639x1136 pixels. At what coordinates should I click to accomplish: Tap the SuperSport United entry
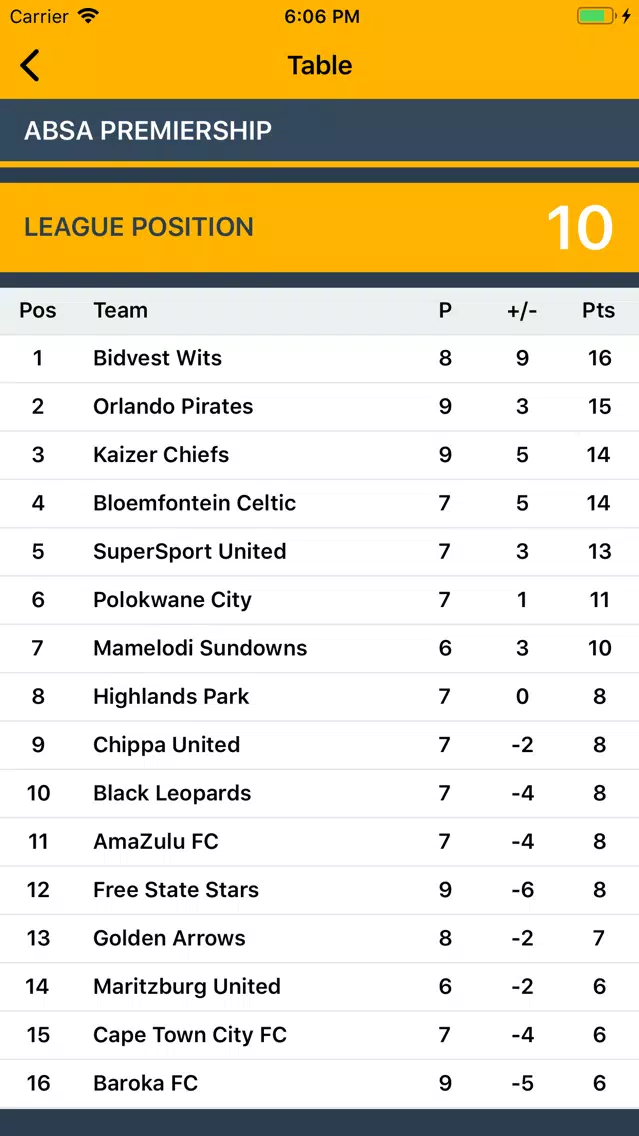click(320, 551)
